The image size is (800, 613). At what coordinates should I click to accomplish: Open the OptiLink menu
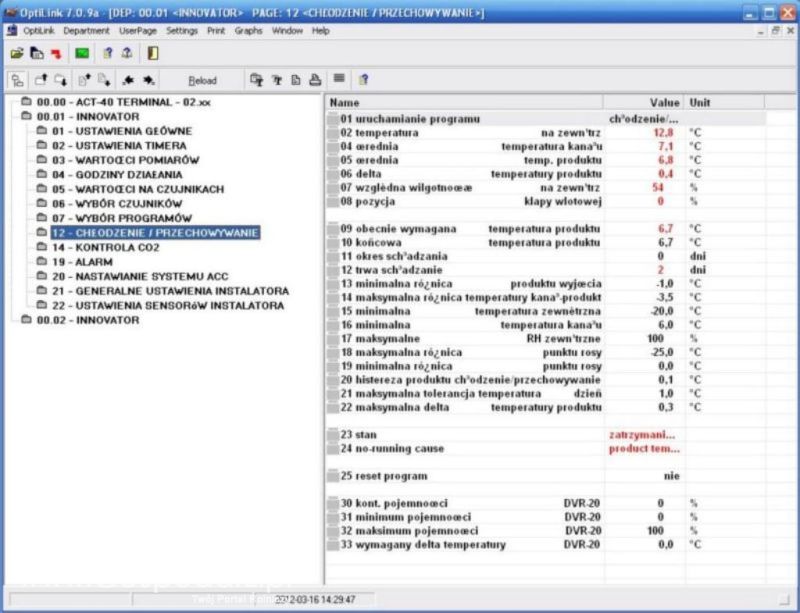(39, 31)
